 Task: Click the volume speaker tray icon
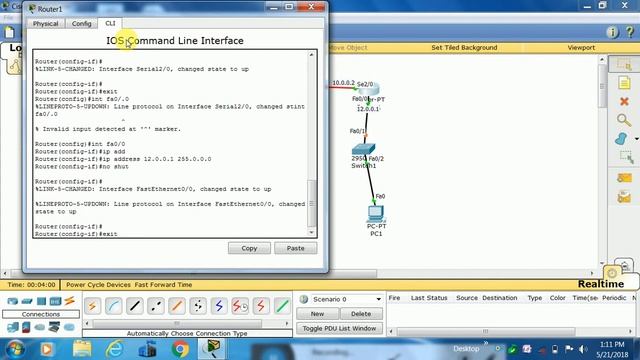(582, 349)
